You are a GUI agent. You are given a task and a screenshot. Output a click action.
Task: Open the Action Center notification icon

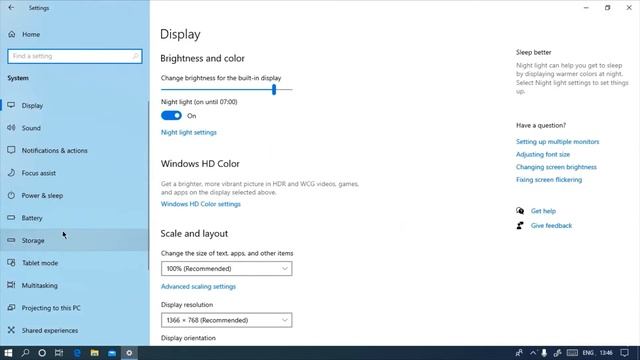pyautogui.click(x=624, y=353)
